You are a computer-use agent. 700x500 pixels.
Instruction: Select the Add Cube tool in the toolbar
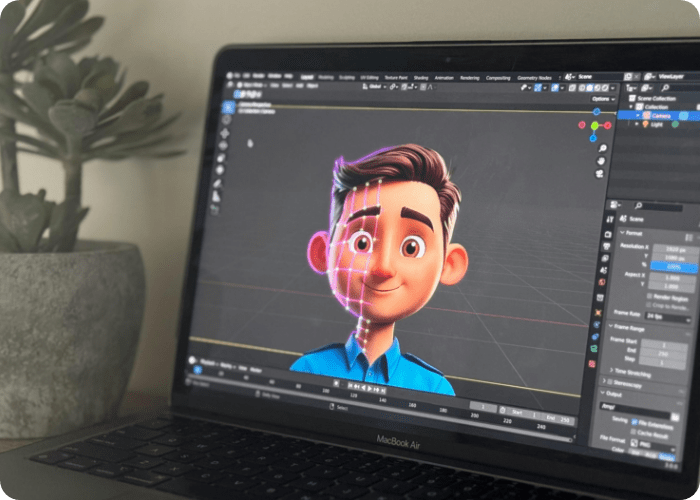(x=214, y=208)
